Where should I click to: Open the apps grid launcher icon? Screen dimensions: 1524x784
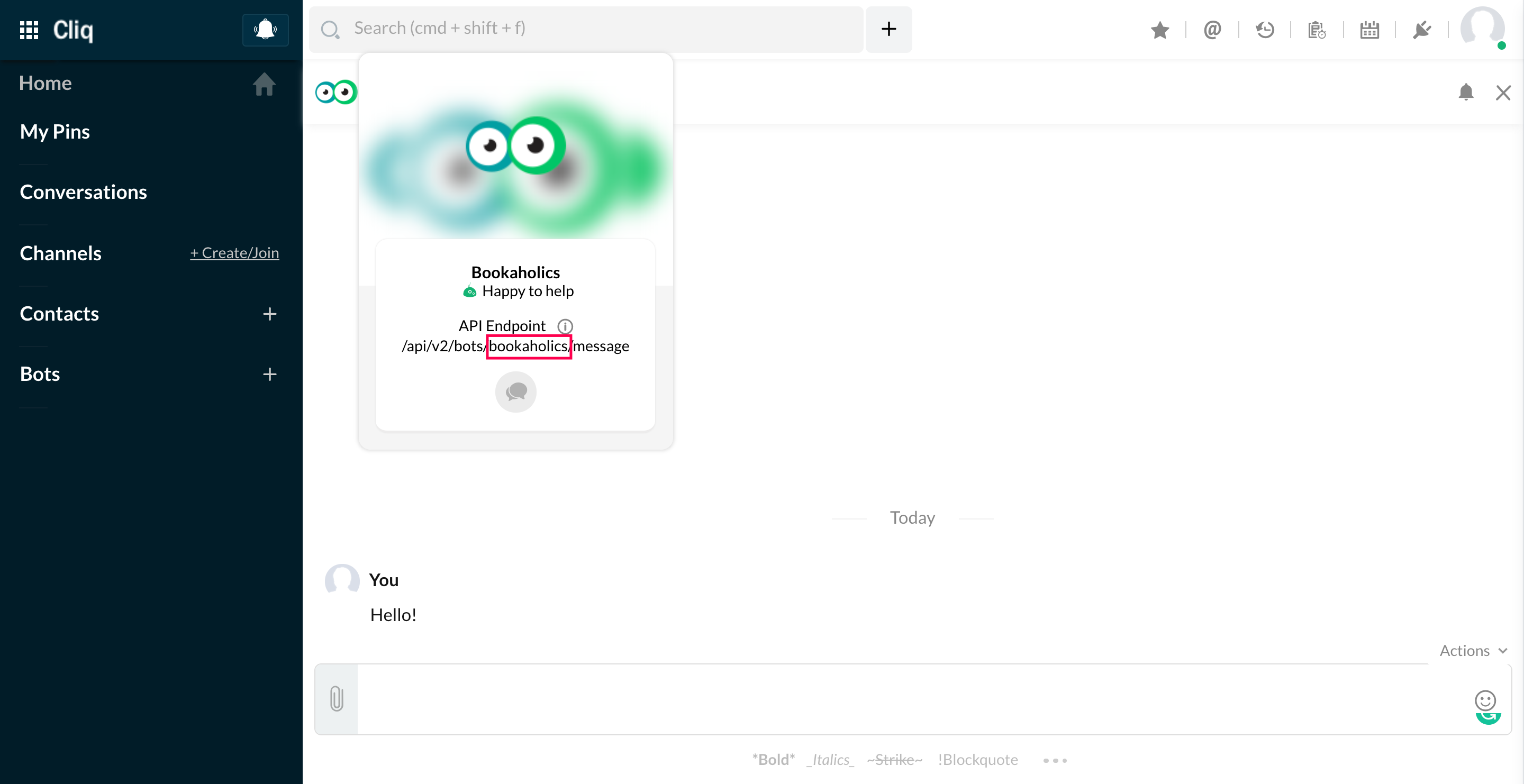29,30
